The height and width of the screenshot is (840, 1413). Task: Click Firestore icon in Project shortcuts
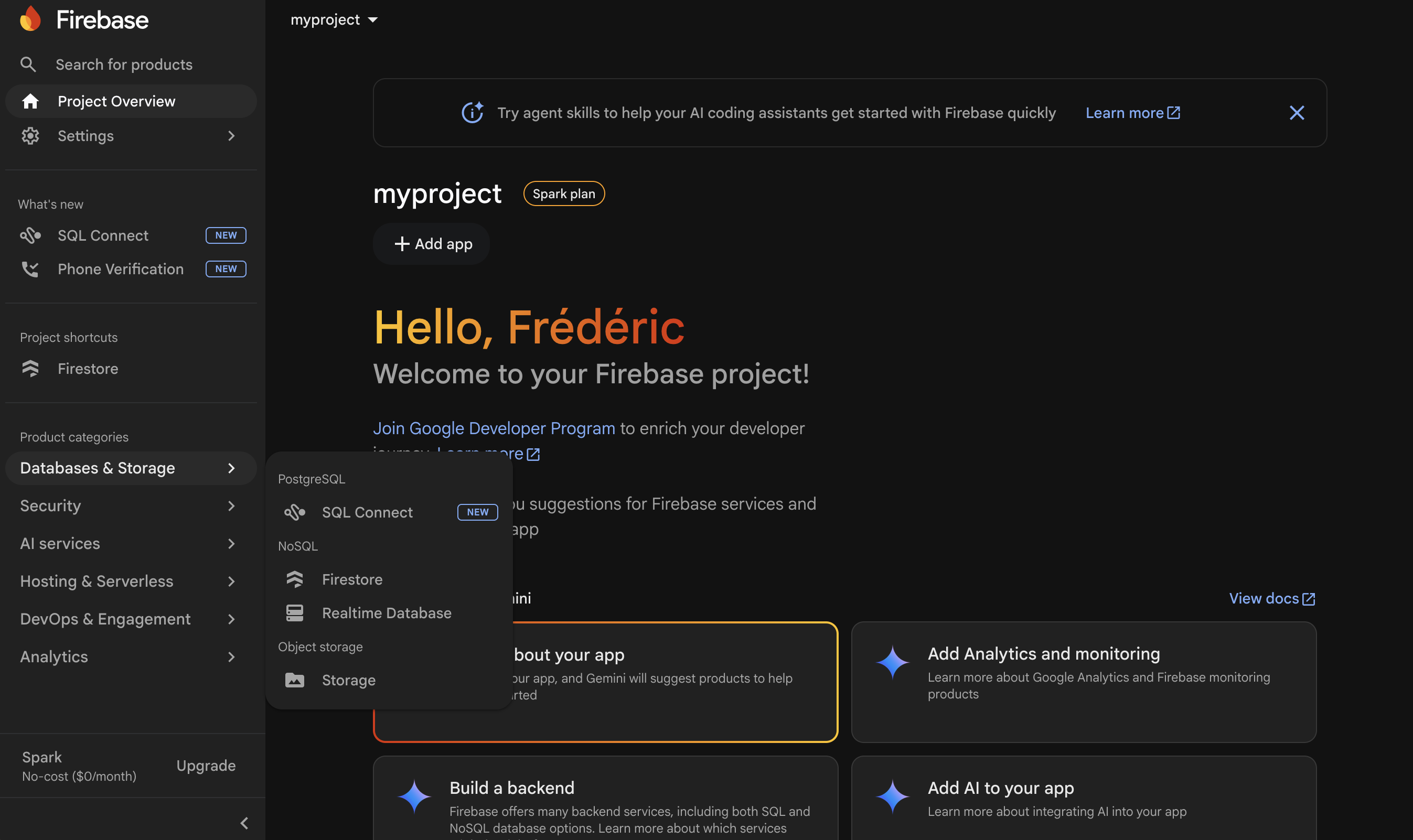[x=30, y=369]
